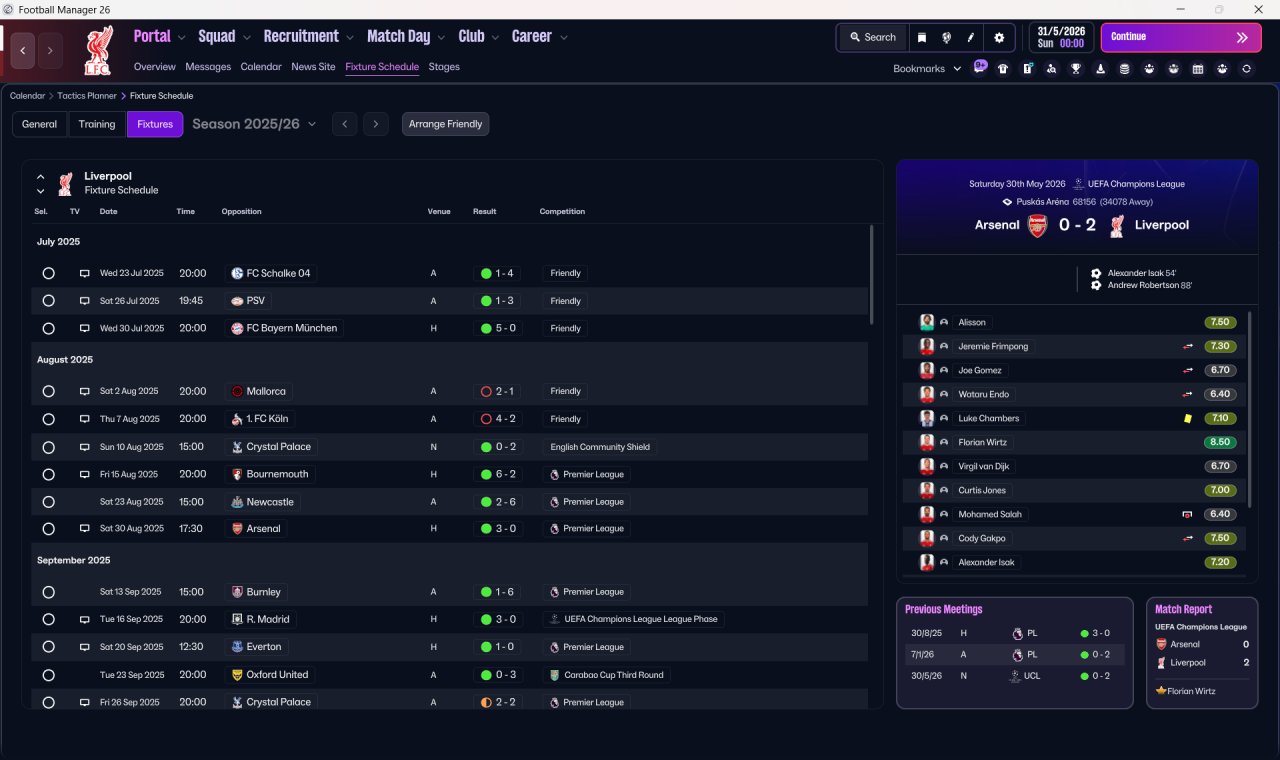Select the PSV fixture radio button

(x=48, y=301)
